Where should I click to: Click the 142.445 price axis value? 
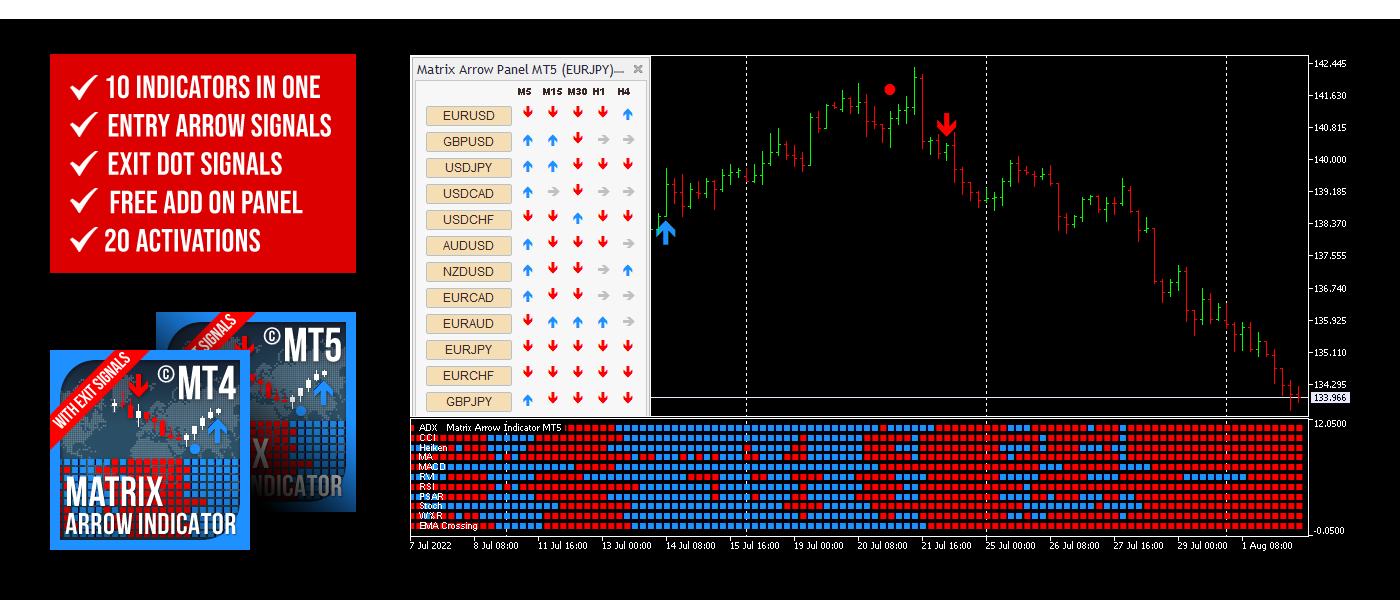[x=1329, y=63]
